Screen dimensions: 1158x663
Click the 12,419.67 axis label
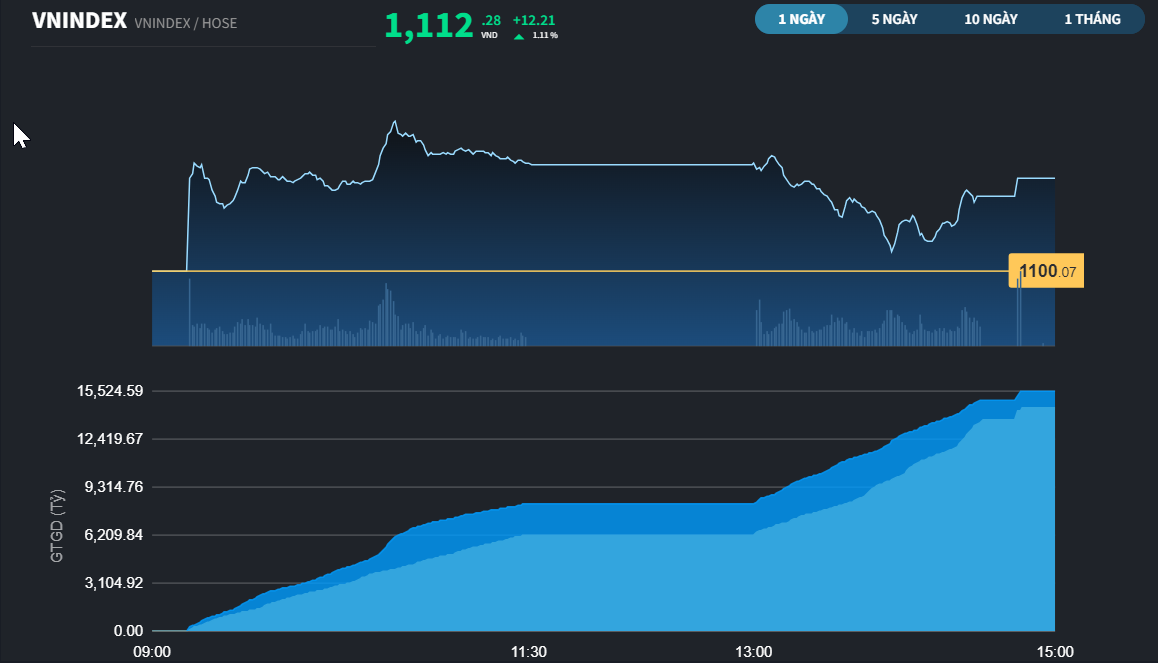(110, 439)
